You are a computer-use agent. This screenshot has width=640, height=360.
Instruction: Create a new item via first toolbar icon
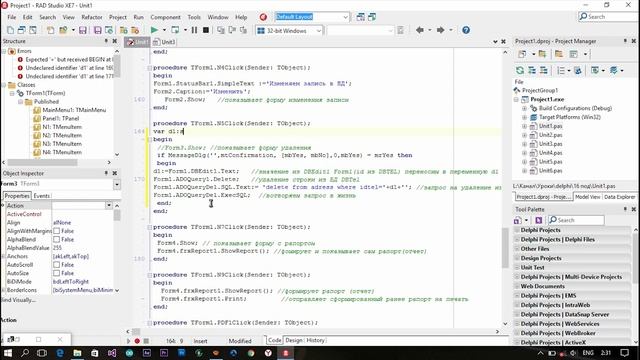coord(10,30)
